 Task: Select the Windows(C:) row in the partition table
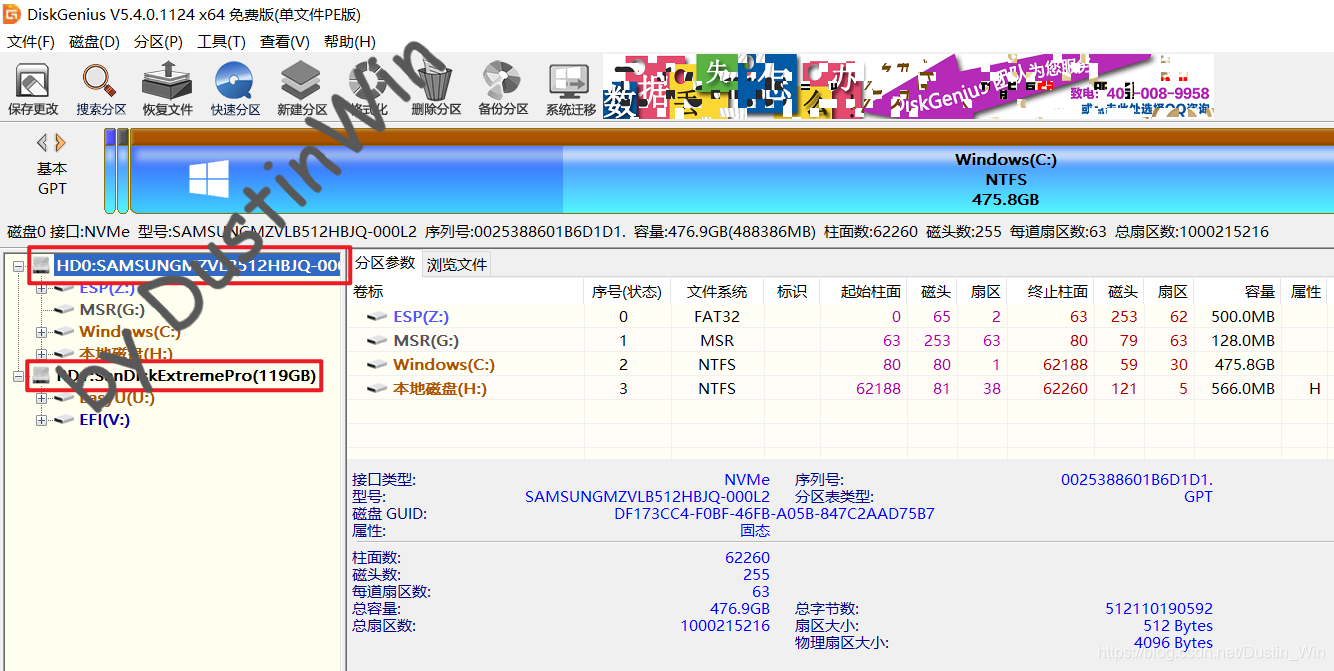[x=840, y=365]
